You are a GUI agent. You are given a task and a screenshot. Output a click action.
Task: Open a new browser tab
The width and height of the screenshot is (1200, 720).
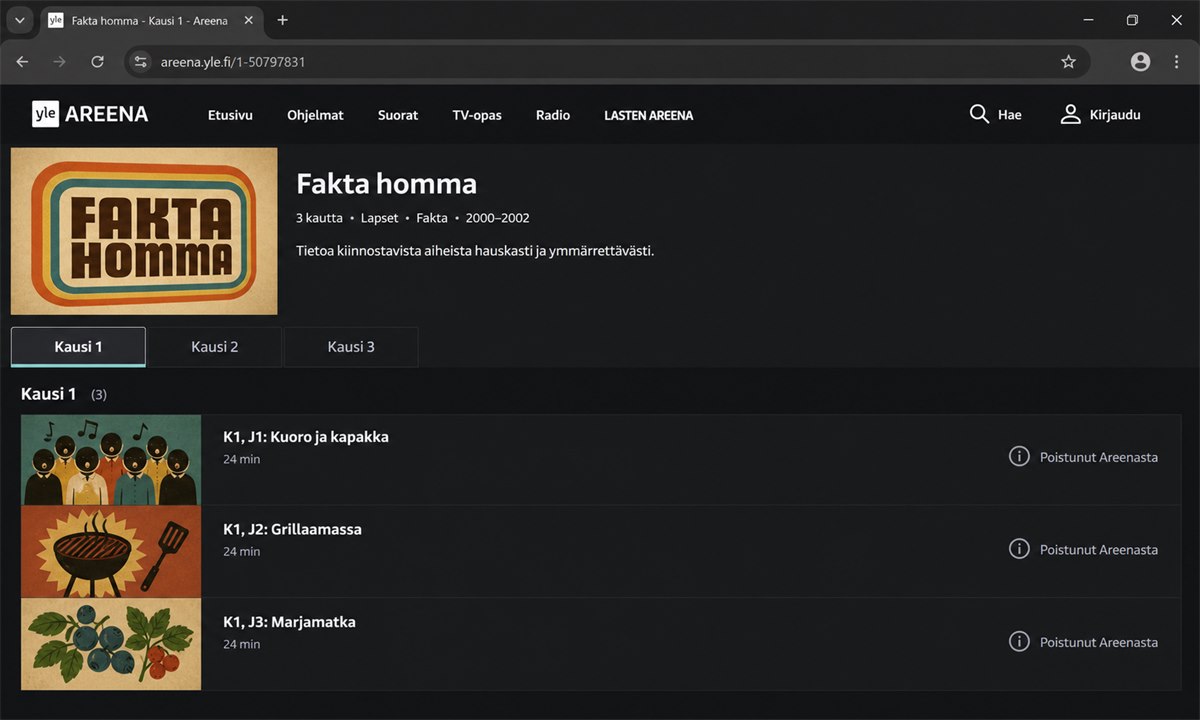click(x=283, y=20)
